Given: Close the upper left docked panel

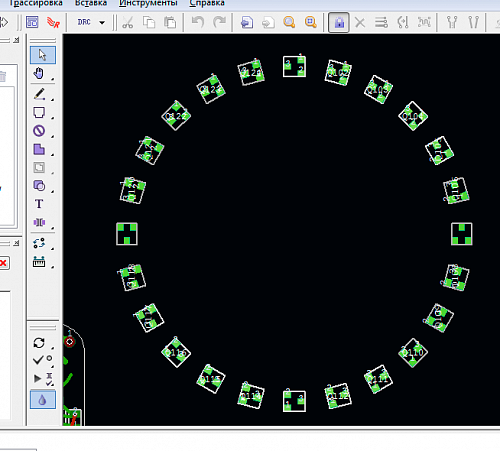Looking at the screenshot, I should (16, 40).
